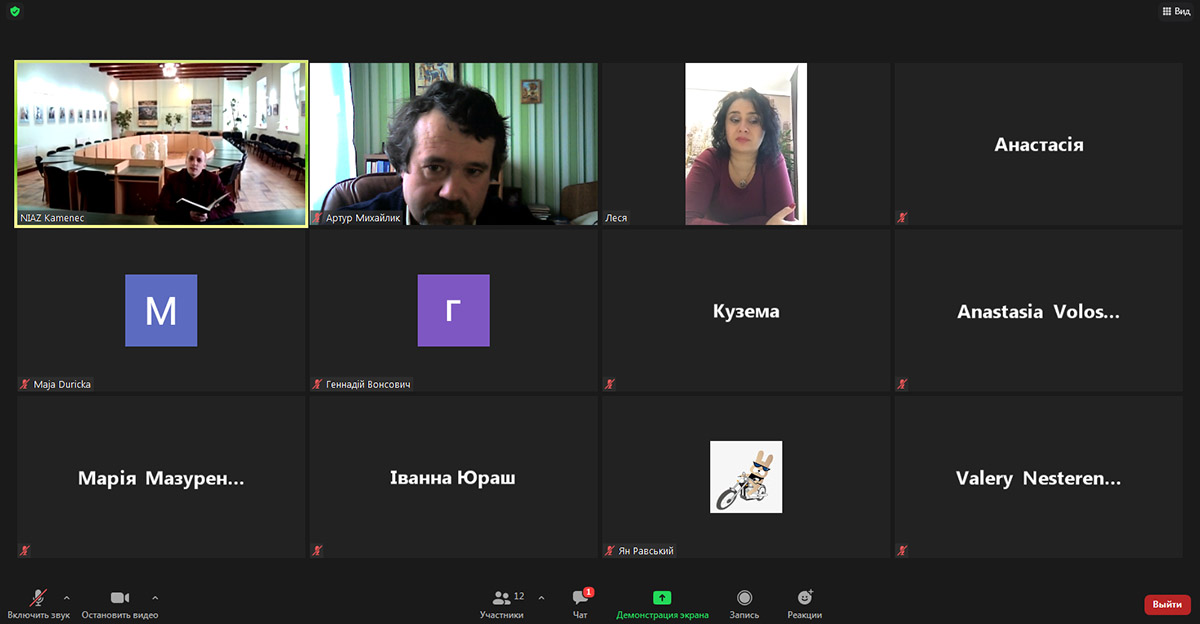Viewport: 1200px width, 624px height.
Task: Click Геннадій Вонсович's Г avatar
Action: coord(453,310)
